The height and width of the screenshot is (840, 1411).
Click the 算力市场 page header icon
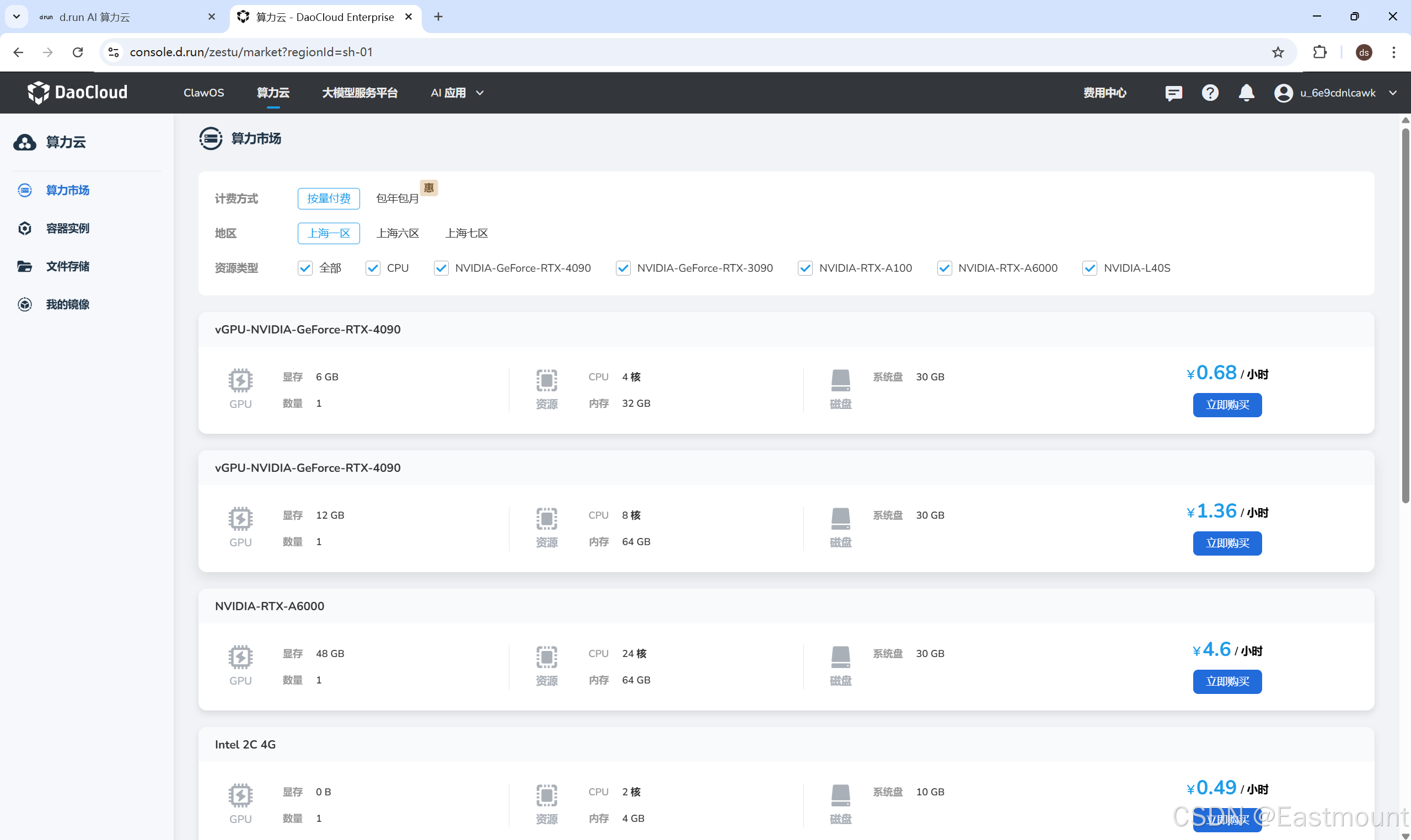click(x=211, y=139)
